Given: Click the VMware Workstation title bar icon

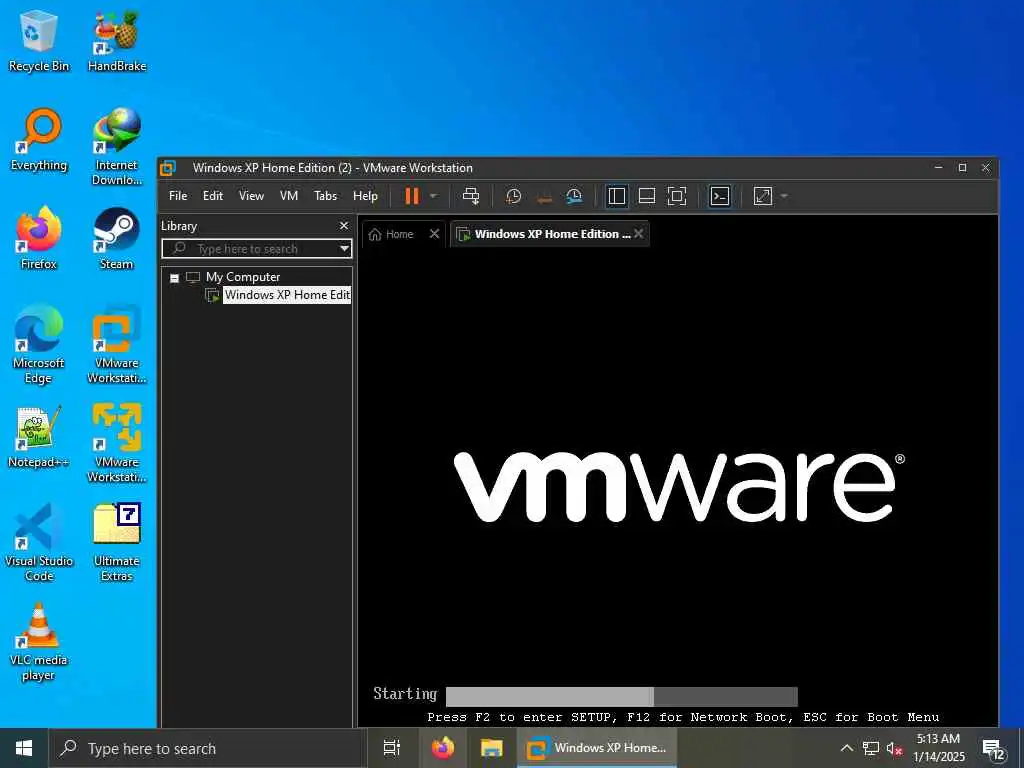Looking at the screenshot, I should [168, 168].
